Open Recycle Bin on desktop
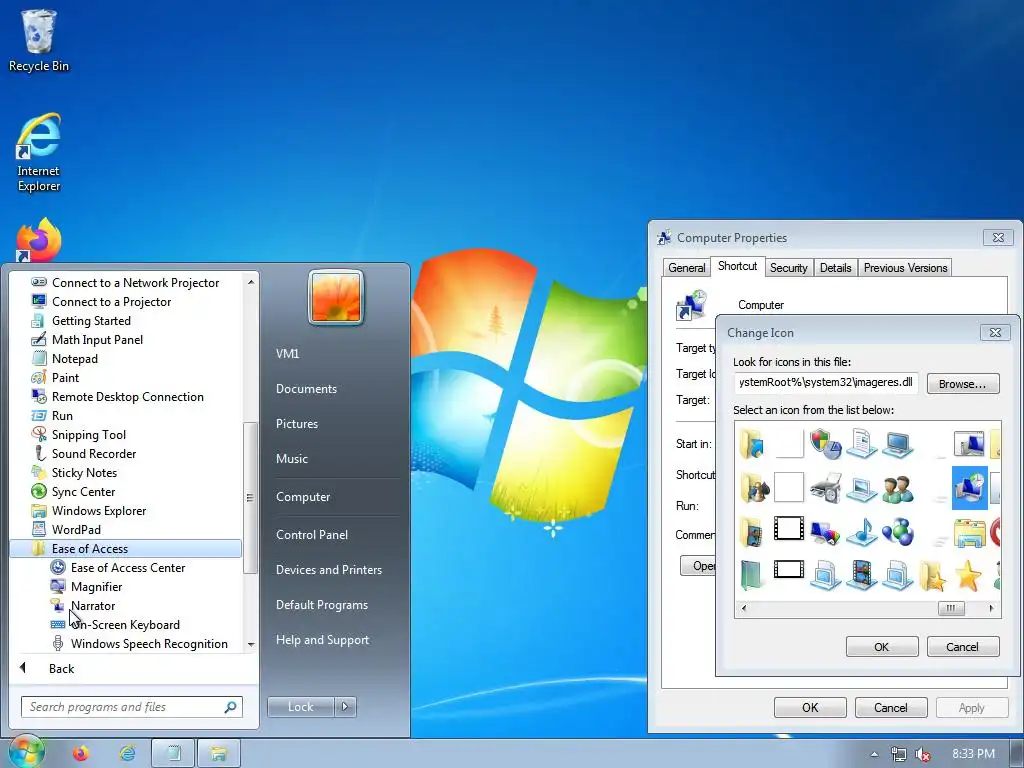Viewport: 1024px width, 768px height. 39,40
